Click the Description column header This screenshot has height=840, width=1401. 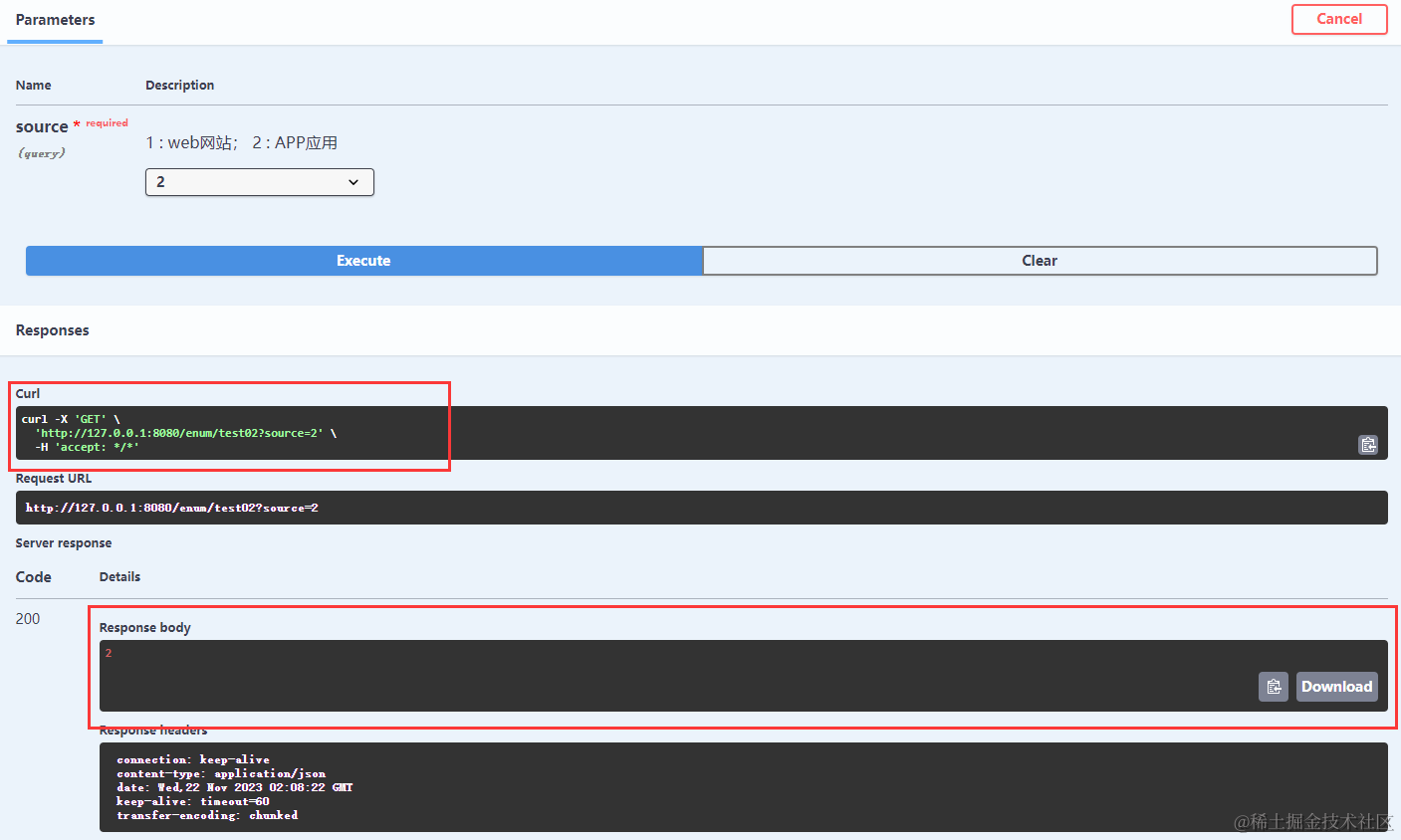click(x=179, y=85)
